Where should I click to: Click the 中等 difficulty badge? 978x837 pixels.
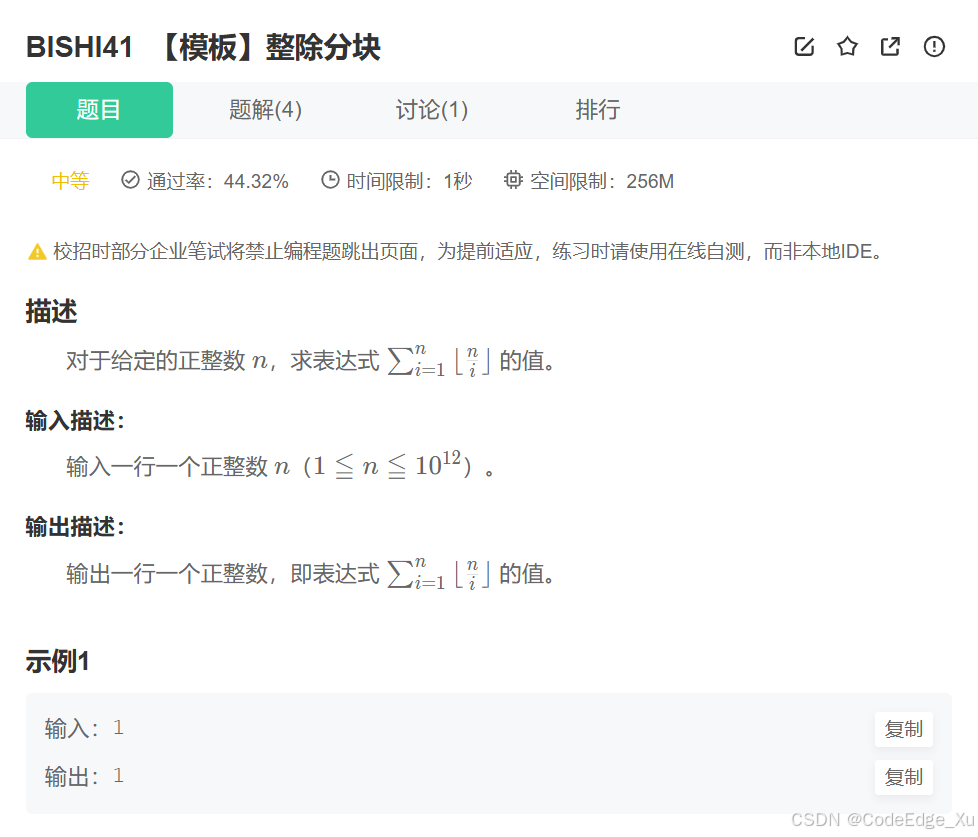(x=70, y=180)
